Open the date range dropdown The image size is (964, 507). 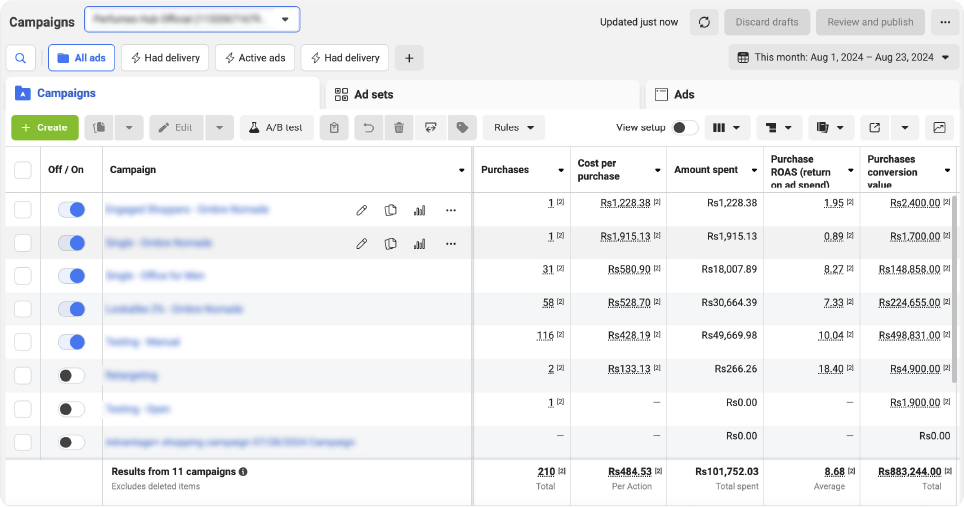click(844, 58)
